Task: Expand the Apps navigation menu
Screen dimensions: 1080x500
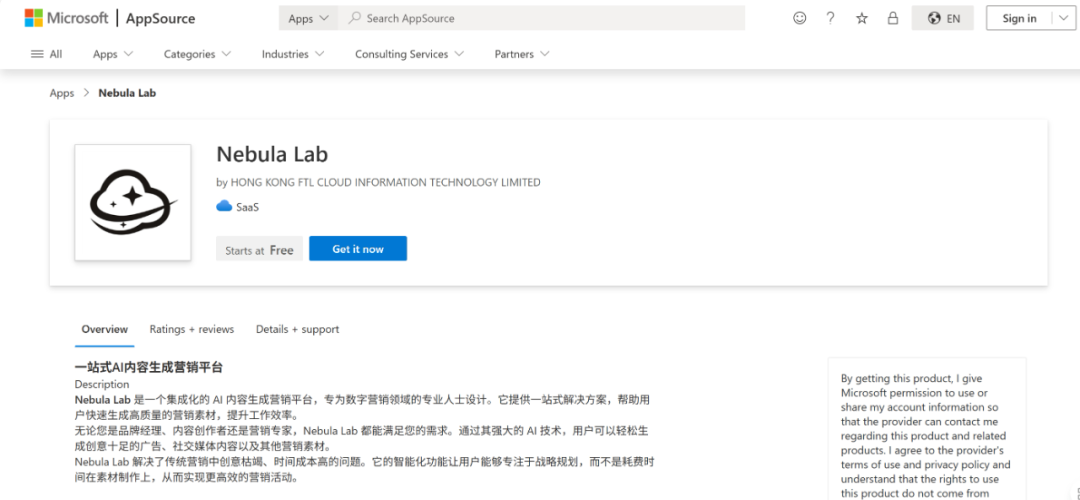Action: tap(113, 54)
